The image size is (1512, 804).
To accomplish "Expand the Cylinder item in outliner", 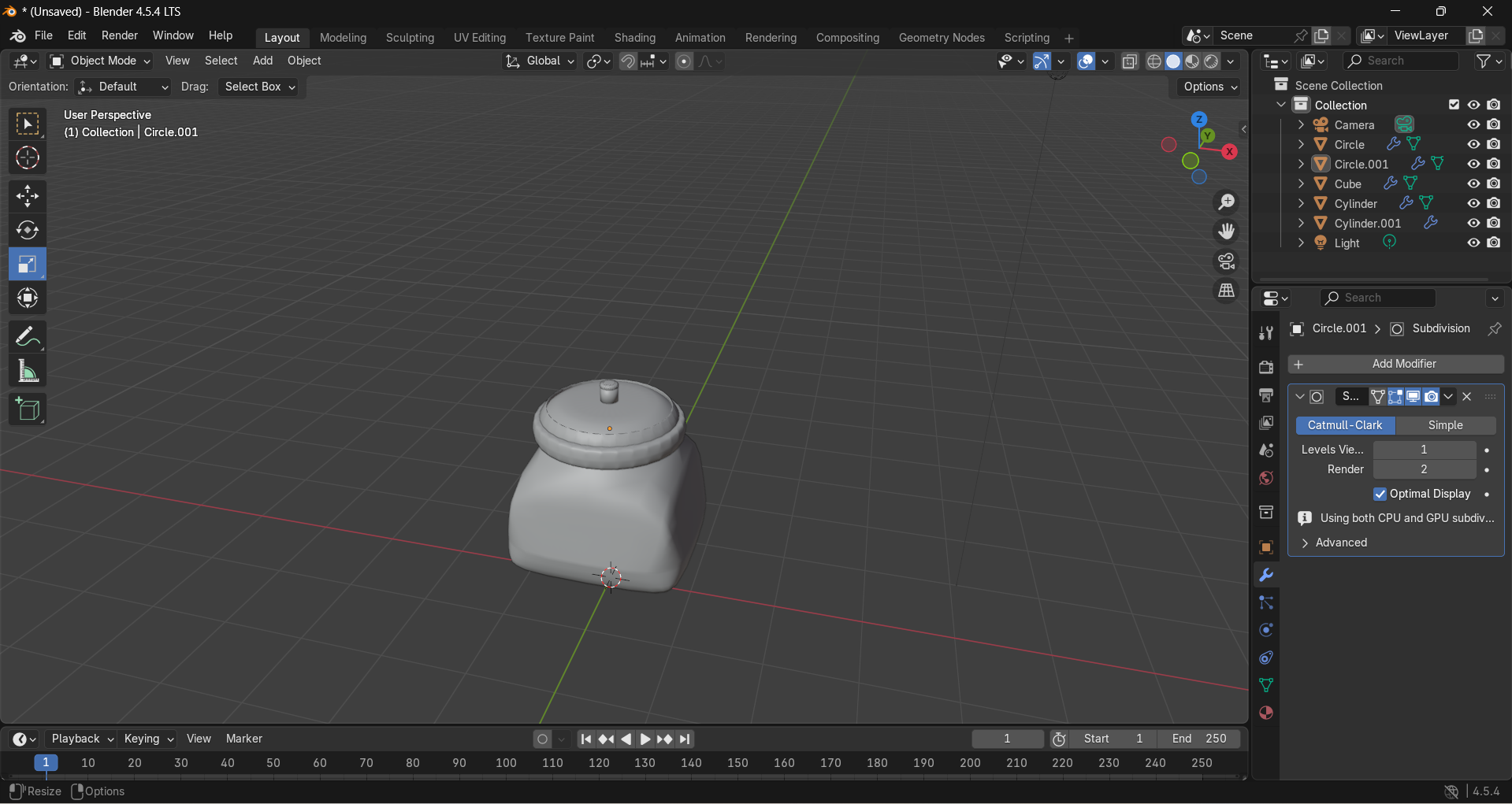I will click(x=1301, y=204).
